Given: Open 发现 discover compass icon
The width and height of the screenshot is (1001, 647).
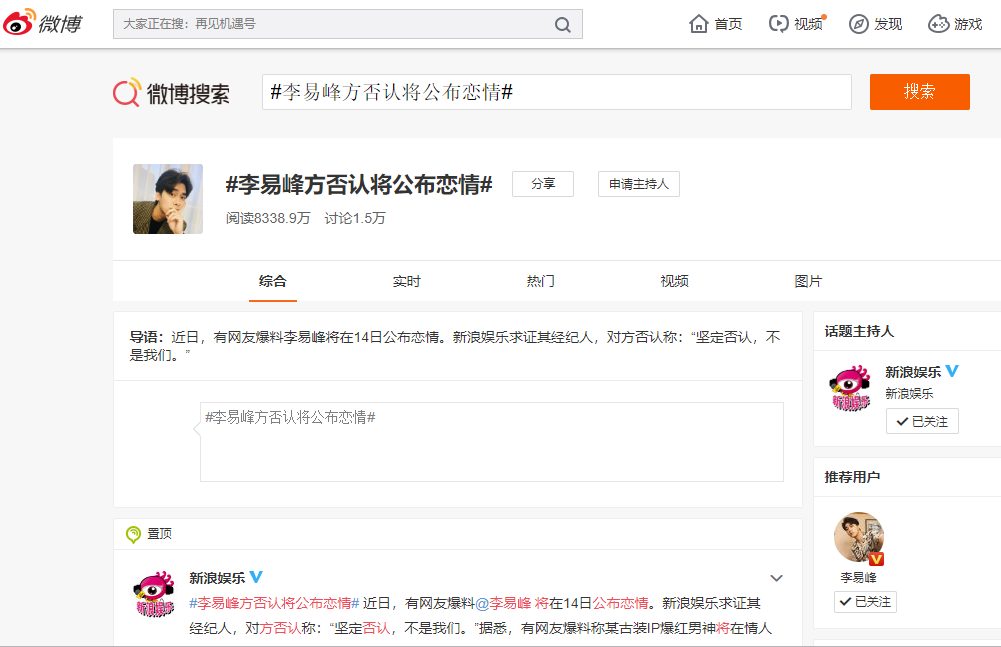Looking at the screenshot, I should coord(858,24).
